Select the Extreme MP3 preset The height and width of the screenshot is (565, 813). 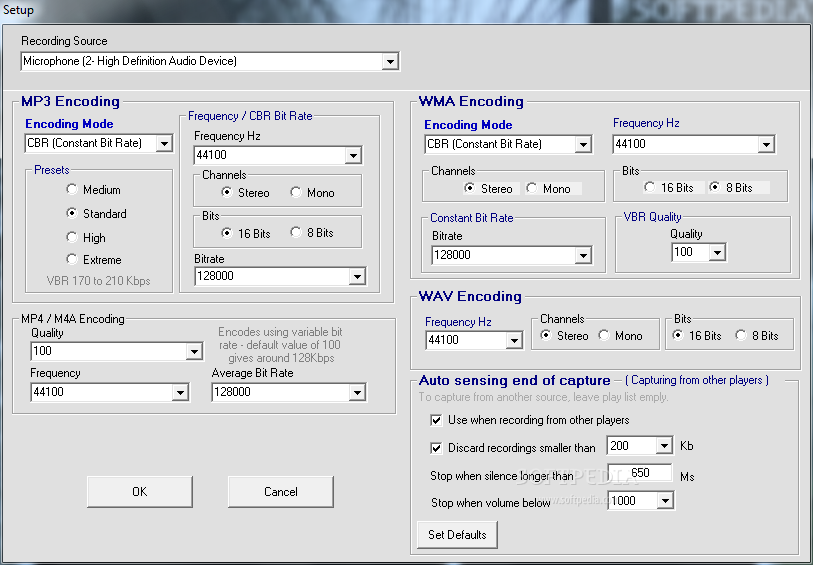(72, 259)
